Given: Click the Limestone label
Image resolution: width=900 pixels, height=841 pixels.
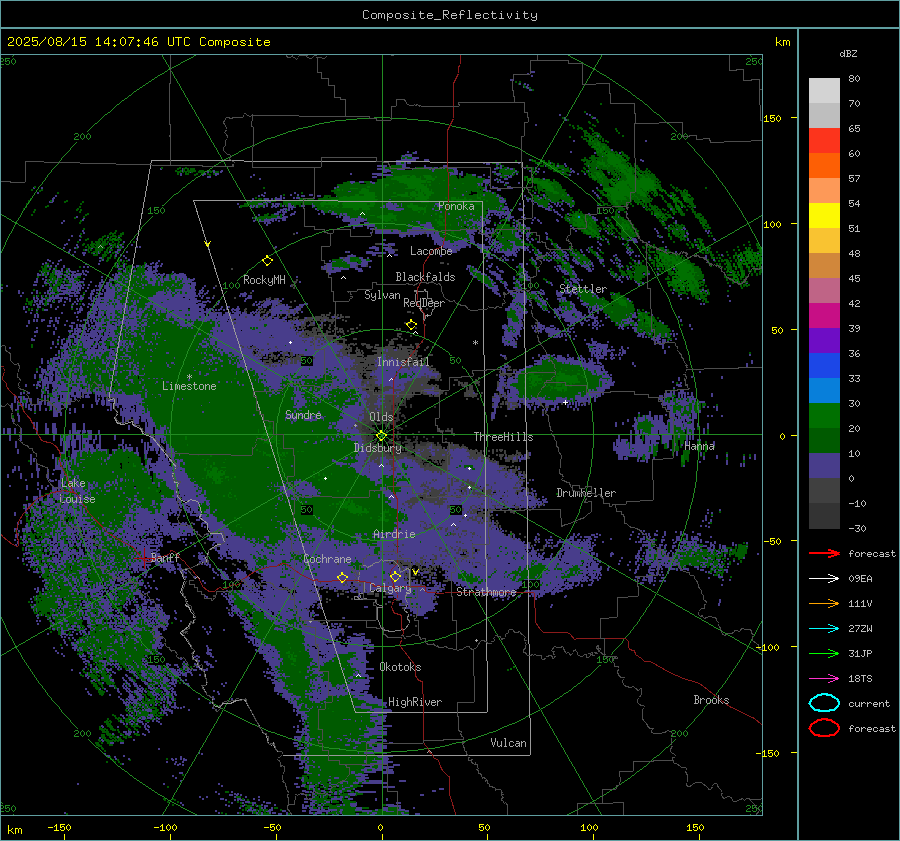Looking at the screenshot, I should [189, 386].
